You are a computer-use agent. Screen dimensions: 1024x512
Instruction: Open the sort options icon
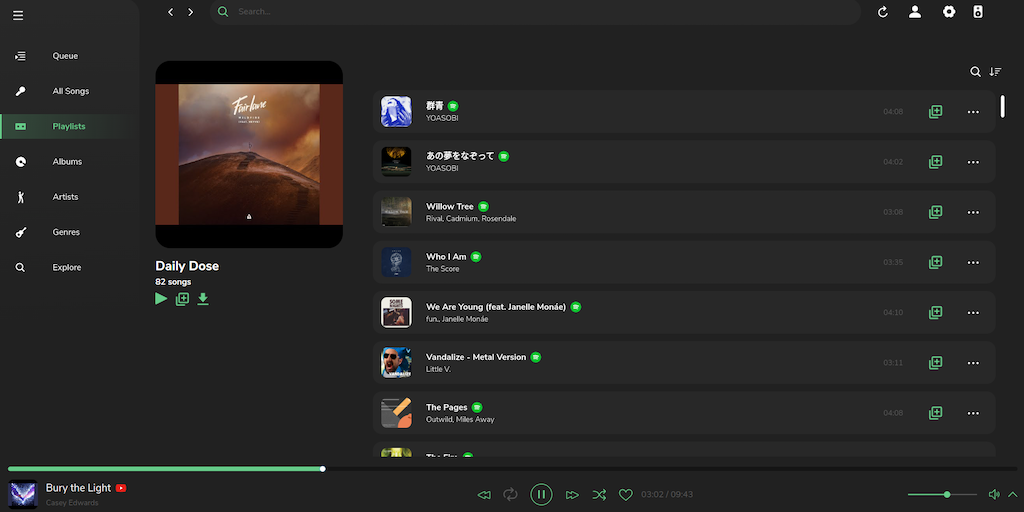(x=995, y=72)
